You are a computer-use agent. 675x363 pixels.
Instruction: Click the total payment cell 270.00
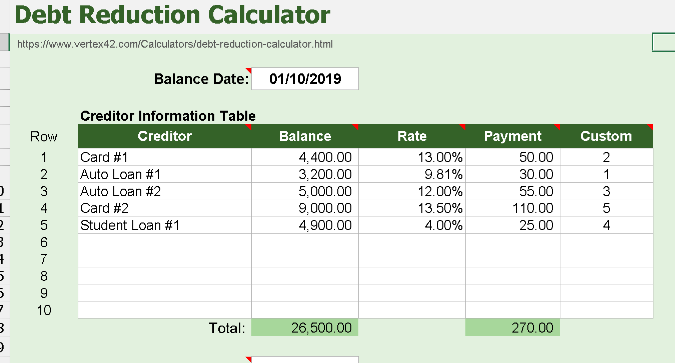point(513,328)
